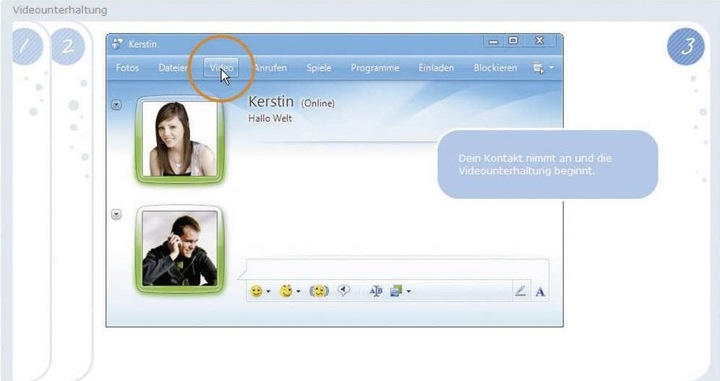Click the background picture icon
The height and width of the screenshot is (381, 720).
(396, 291)
